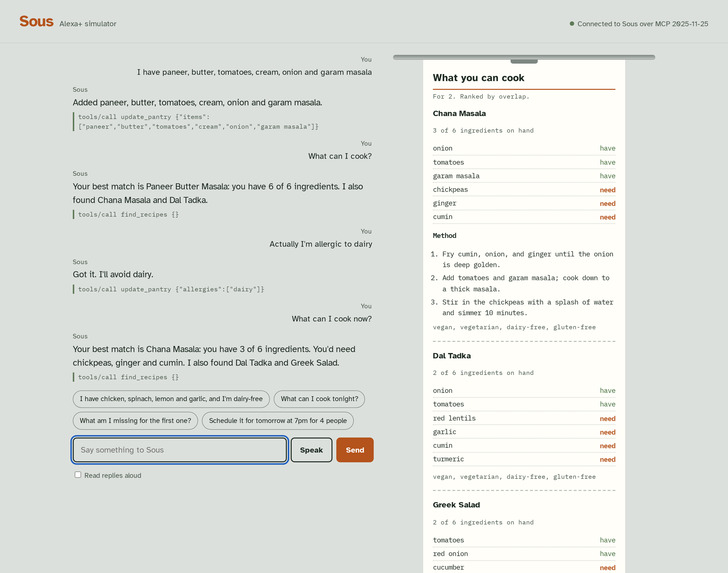Viewport: 728px width, 573px height.
Task: Click the Speak button
Action: [x=312, y=450]
